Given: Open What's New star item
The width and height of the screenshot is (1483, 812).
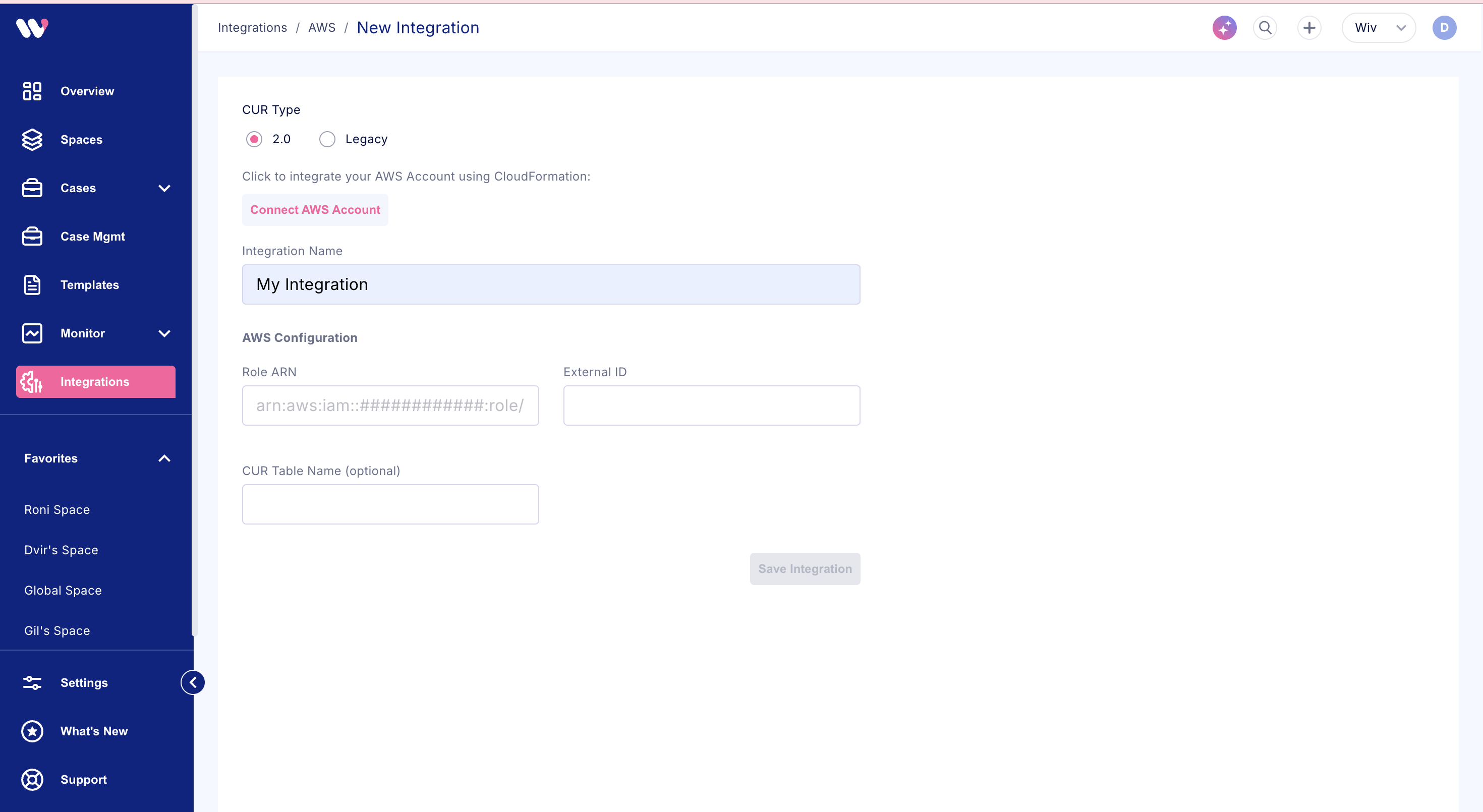Looking at the screenshot, I should pos(93,731).
